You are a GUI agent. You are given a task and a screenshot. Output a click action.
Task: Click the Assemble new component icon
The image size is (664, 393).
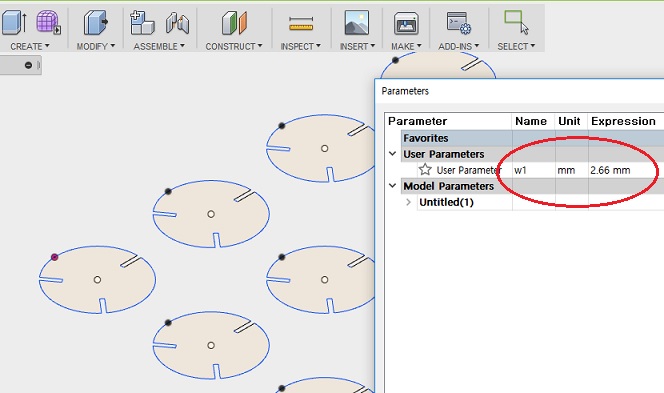tap(142, 22)
